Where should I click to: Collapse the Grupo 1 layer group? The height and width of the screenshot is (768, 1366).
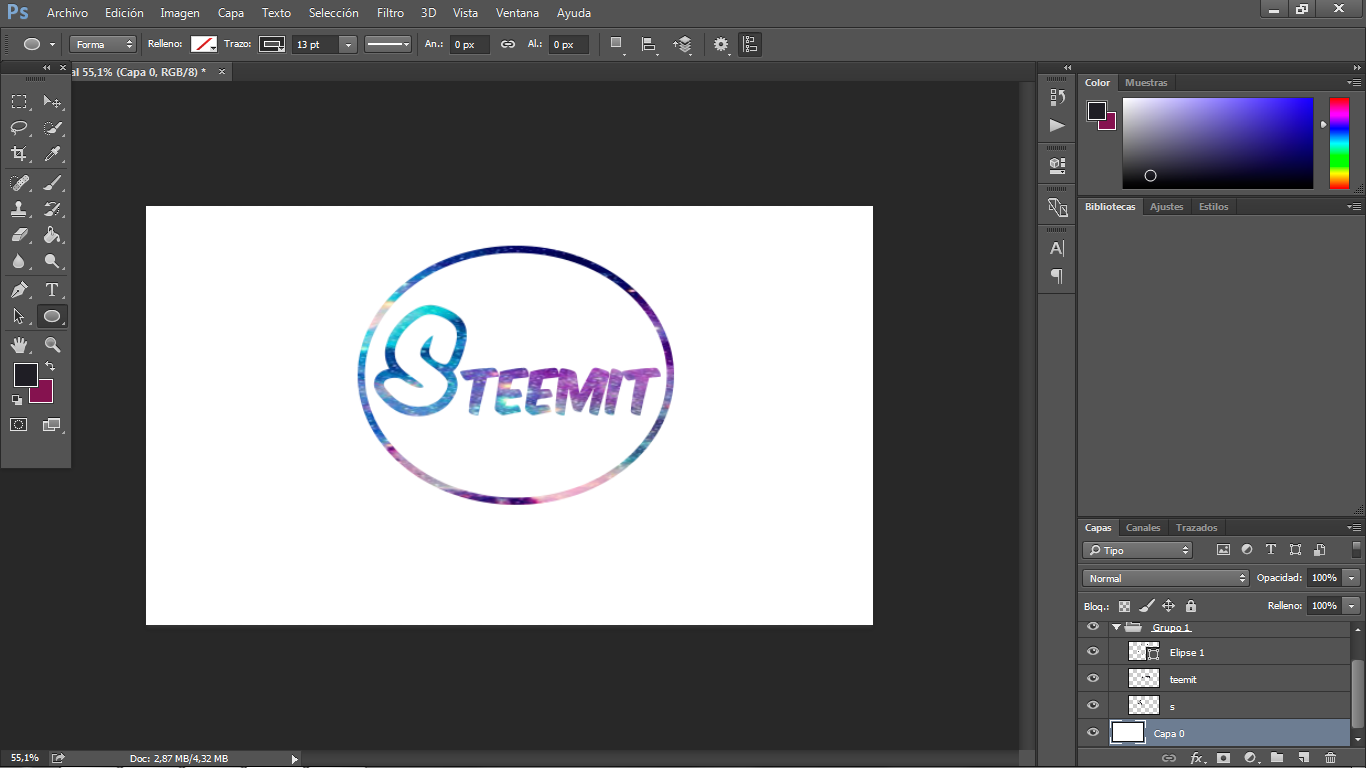[x=1116, y=628]
